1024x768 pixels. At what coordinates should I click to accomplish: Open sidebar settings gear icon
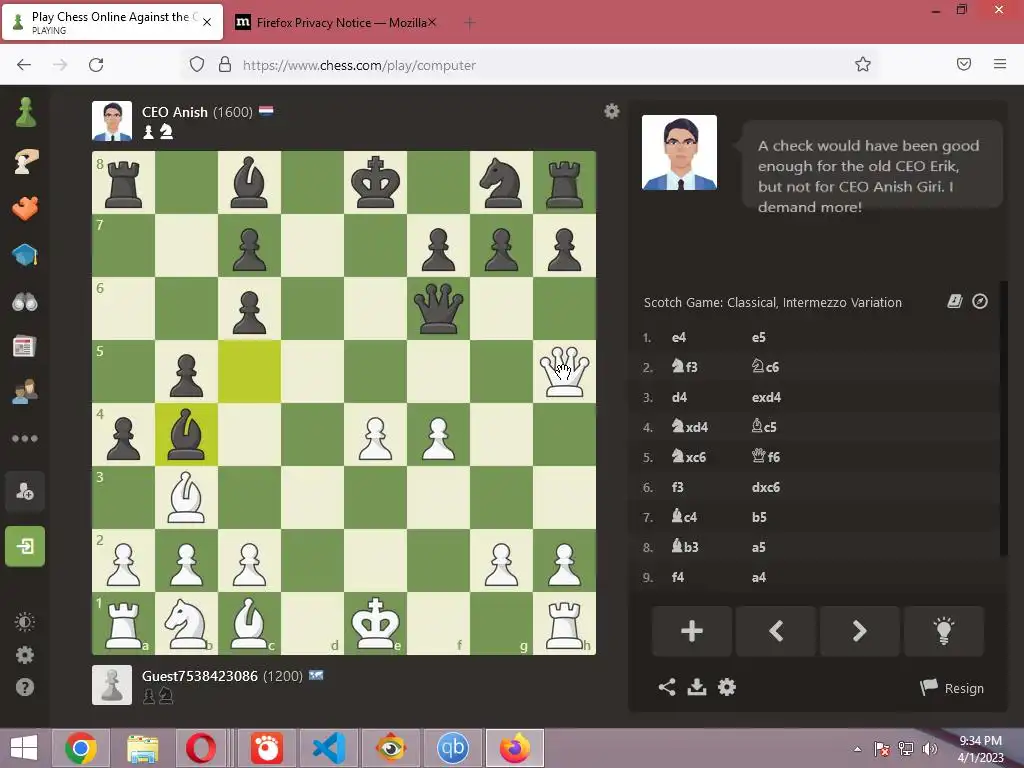(x=25, y=655)
